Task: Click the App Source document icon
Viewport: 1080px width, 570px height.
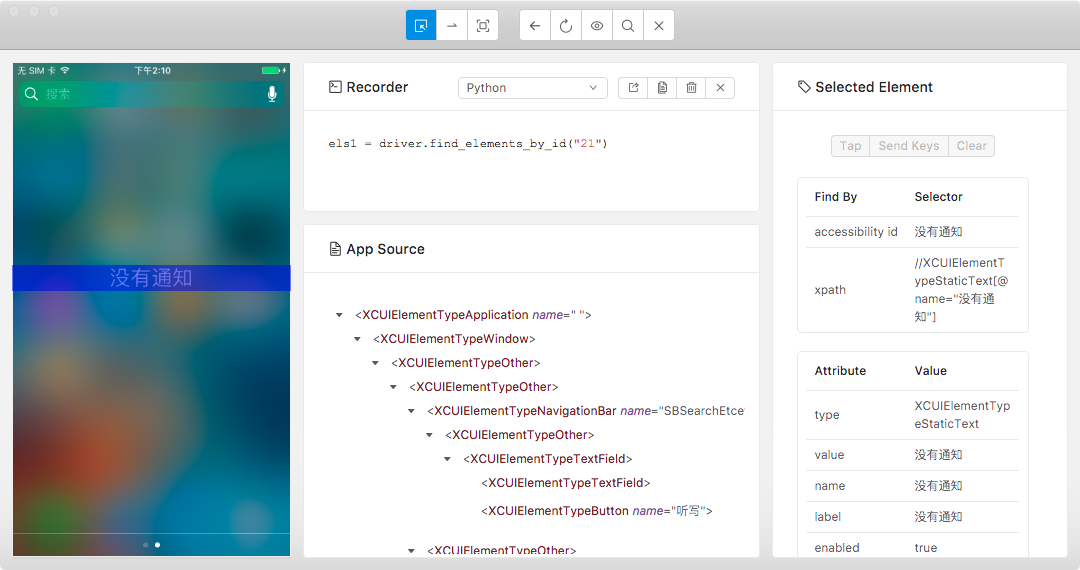Action: (335, 249)
